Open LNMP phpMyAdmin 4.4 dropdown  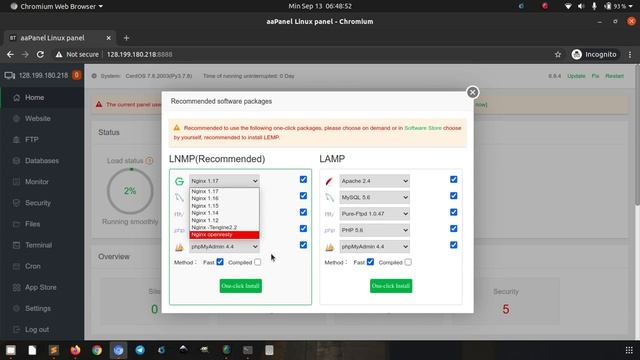[x=224, y=247]
